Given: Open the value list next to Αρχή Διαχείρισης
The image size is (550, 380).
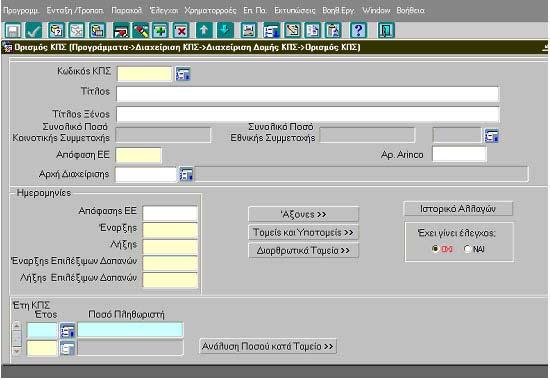Looking at the screenshot, I should point(186,174).
